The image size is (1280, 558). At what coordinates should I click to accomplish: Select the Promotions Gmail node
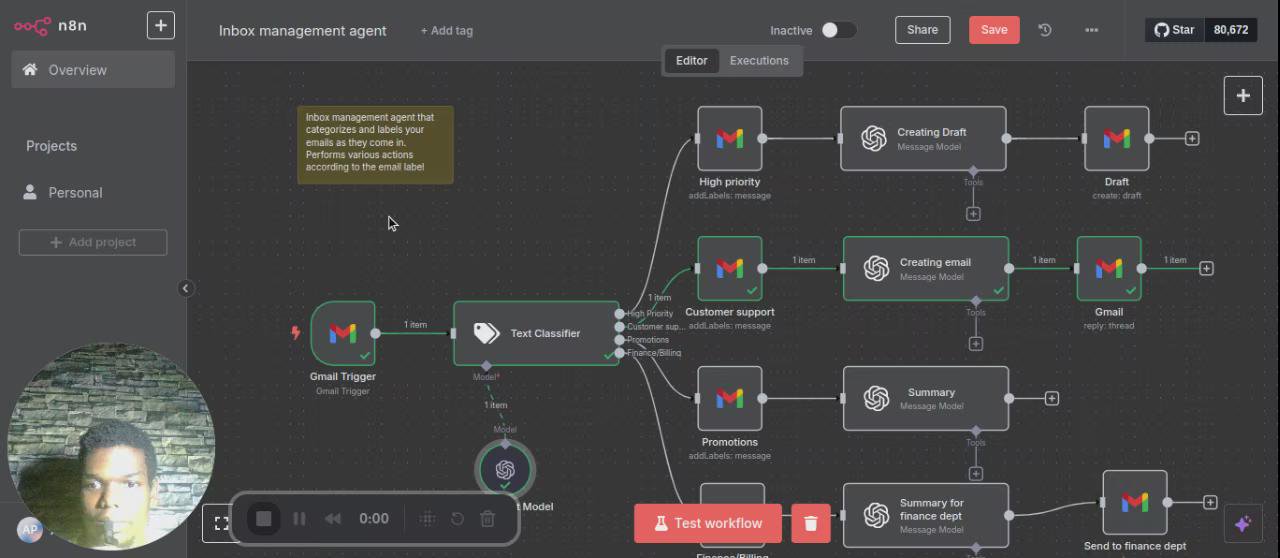(730, 398)
